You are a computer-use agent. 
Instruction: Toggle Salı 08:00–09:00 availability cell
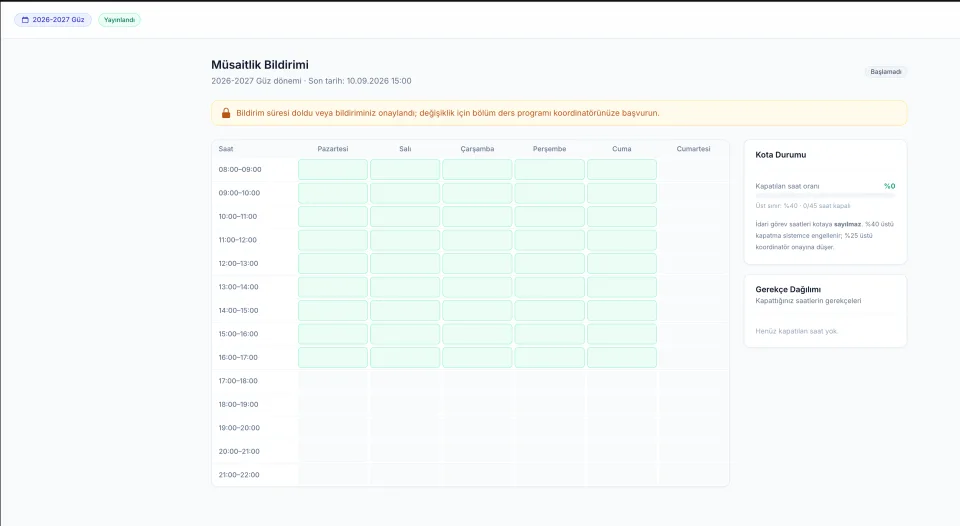(x=405, y=170)
